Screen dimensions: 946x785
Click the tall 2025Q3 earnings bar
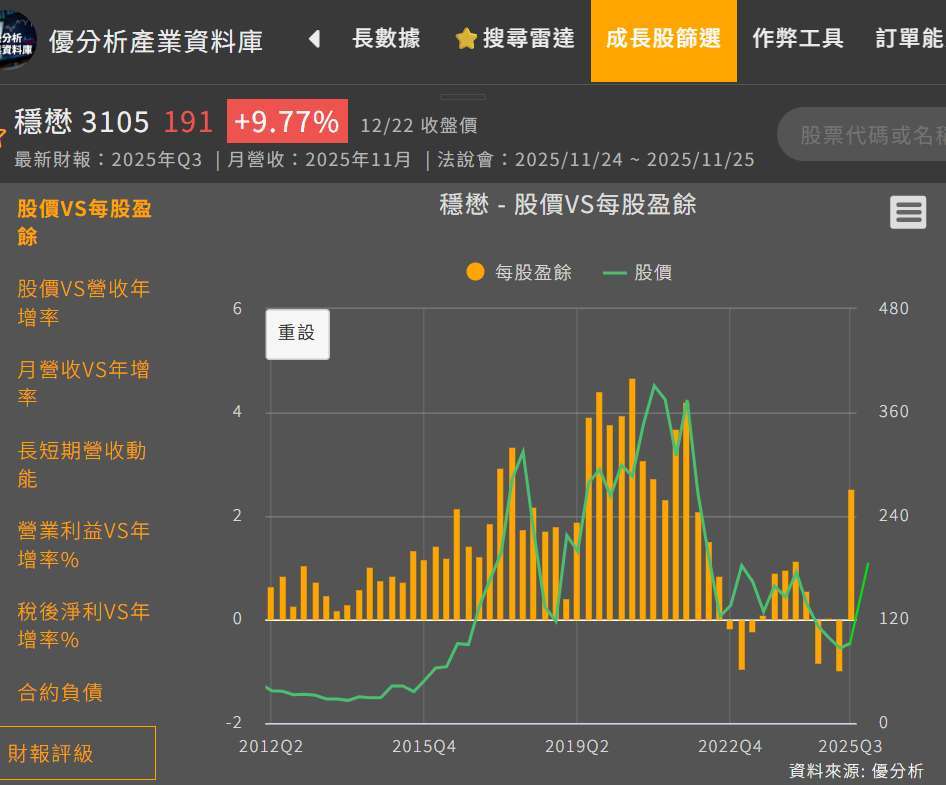point(852,555)
